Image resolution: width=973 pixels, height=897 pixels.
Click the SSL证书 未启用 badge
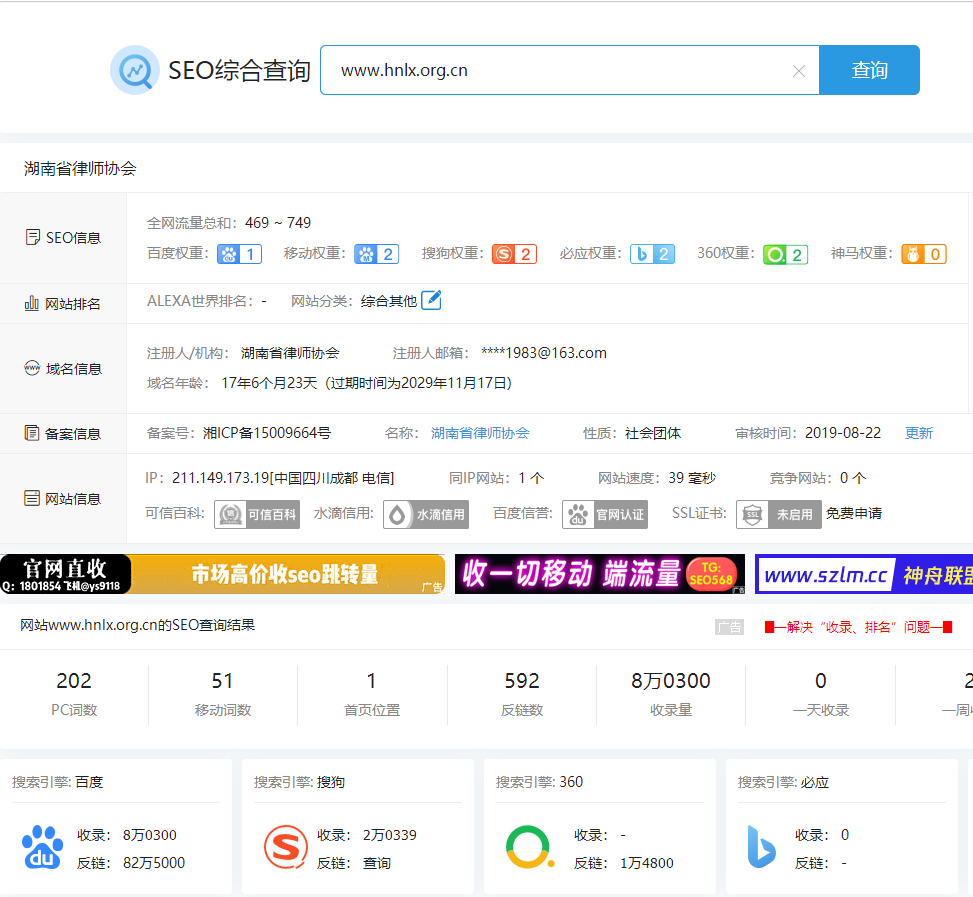point(779,514)
